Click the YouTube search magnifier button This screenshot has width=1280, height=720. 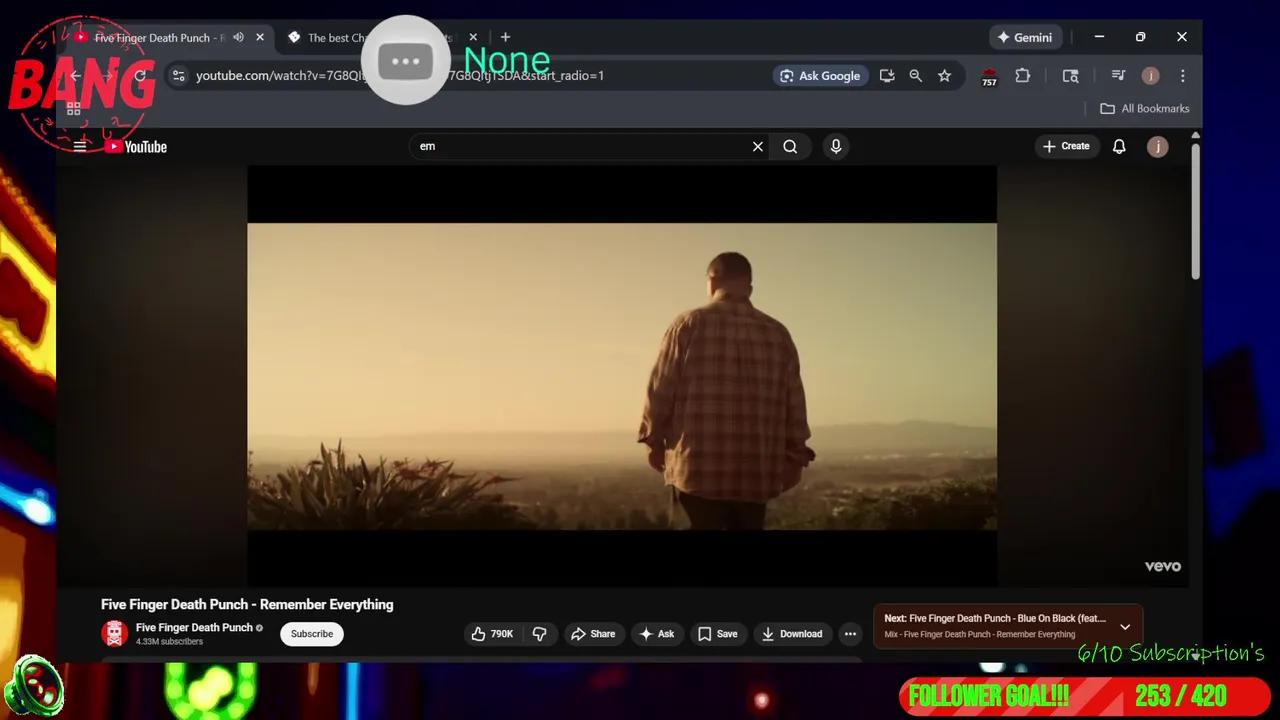point(790,147)
